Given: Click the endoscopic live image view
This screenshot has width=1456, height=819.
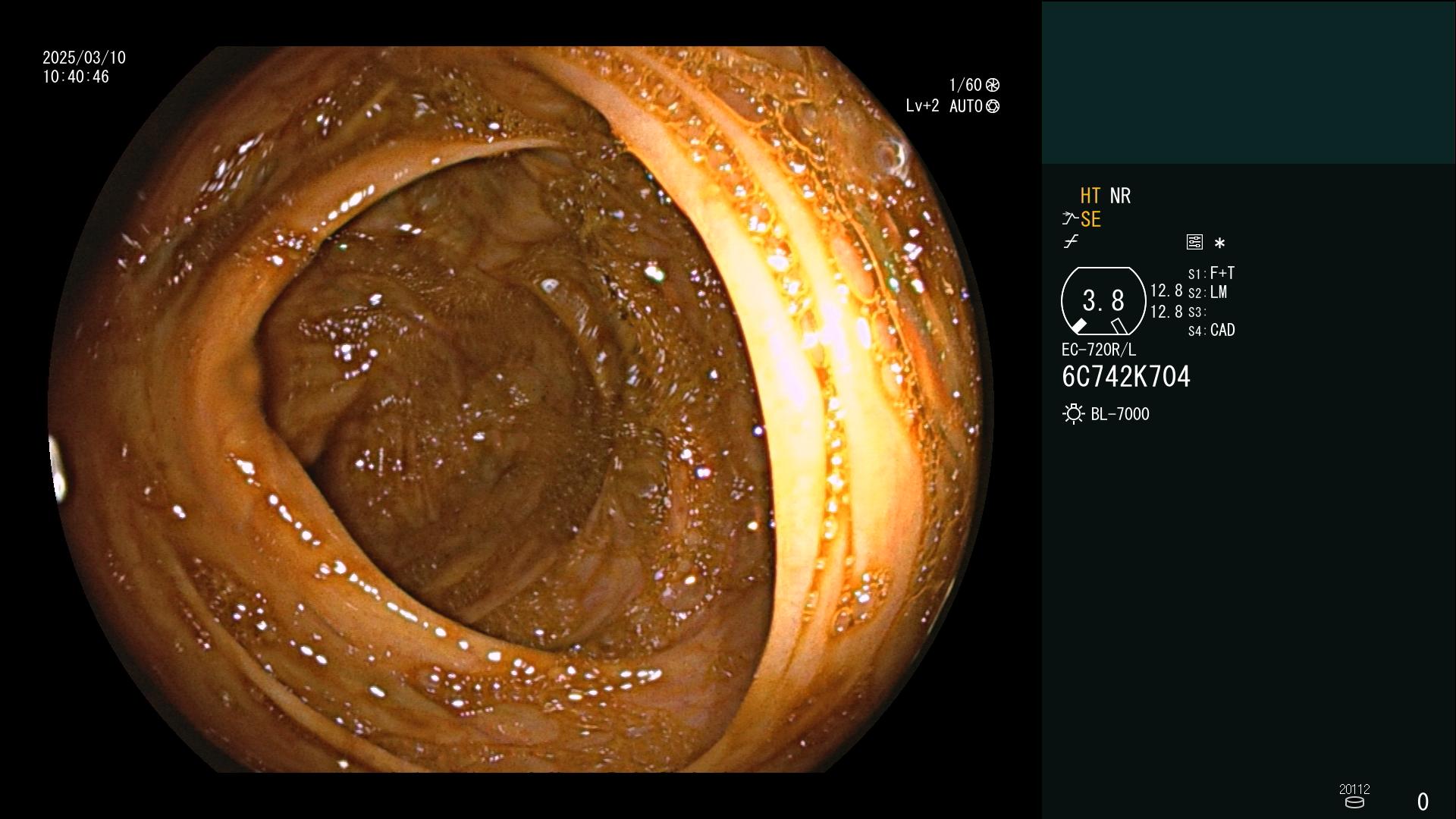Looking at the screenshot, I should [x=521, y=409].
